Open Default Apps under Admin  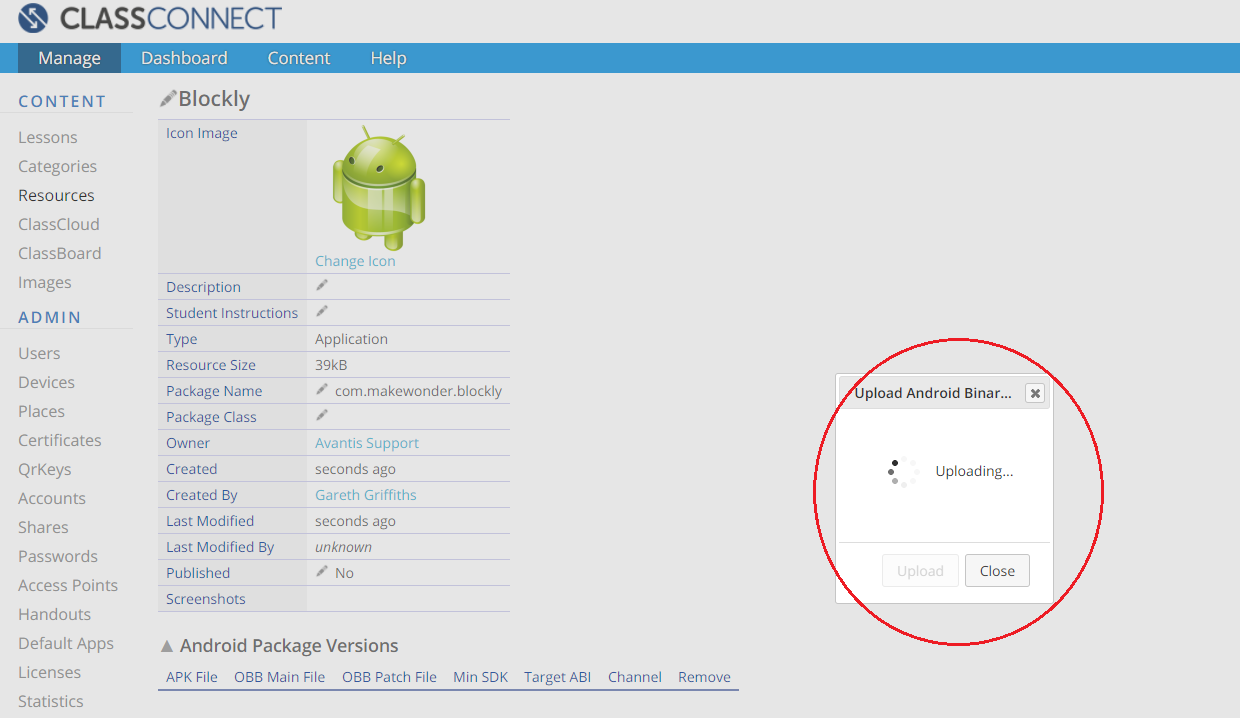pyautogui.click(x=66, y=644)
